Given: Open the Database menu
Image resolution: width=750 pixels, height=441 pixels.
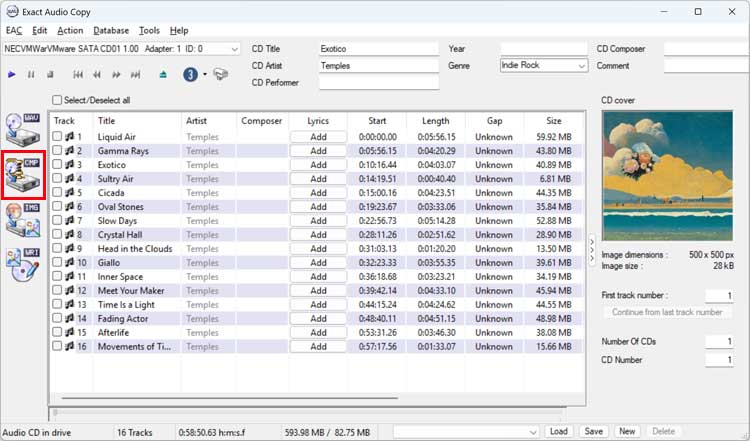Looking at the screenshot, I should coord(111,30).
